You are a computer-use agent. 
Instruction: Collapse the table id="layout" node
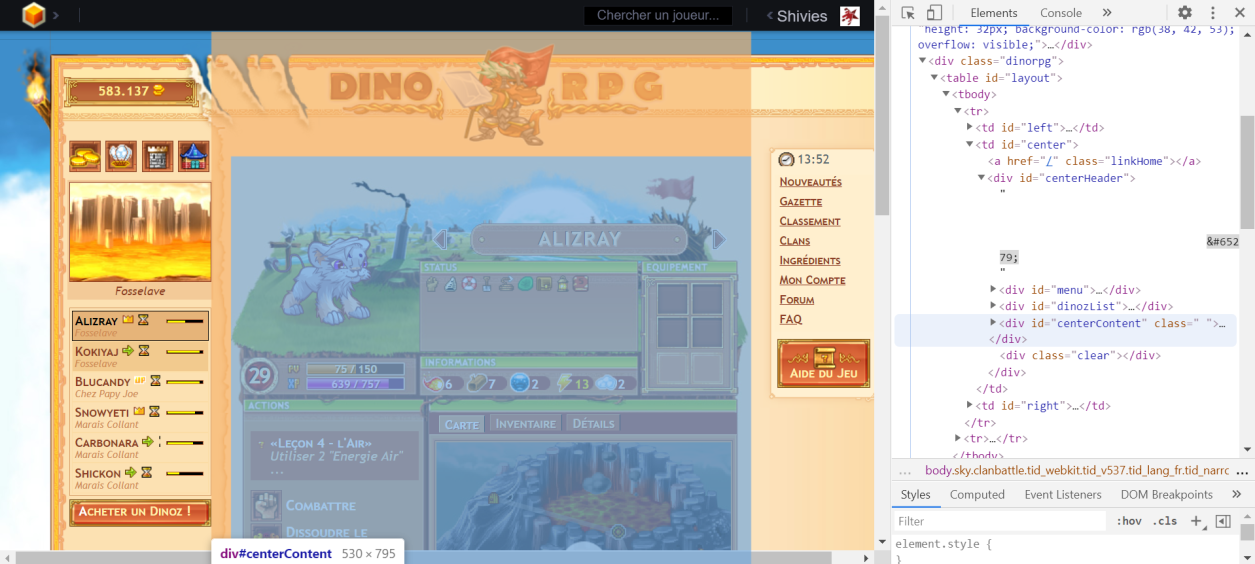935,78
